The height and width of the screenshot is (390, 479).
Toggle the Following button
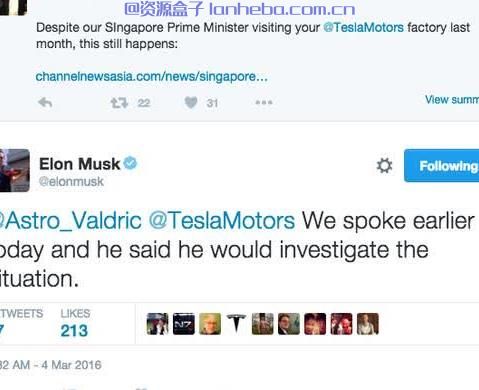(442, 166)
